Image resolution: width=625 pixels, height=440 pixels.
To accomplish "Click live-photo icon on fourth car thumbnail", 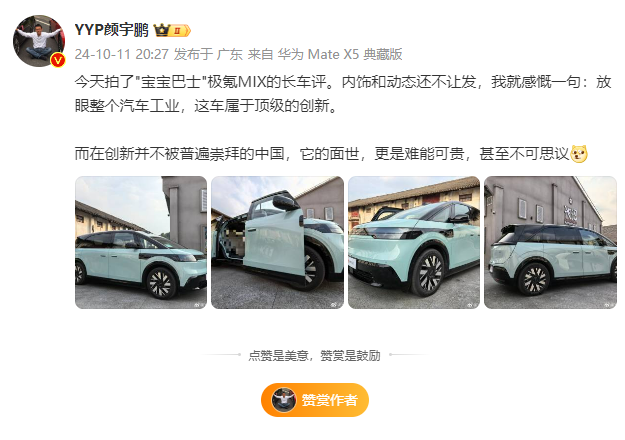I will pyautogui.click(x=607, y=304).
